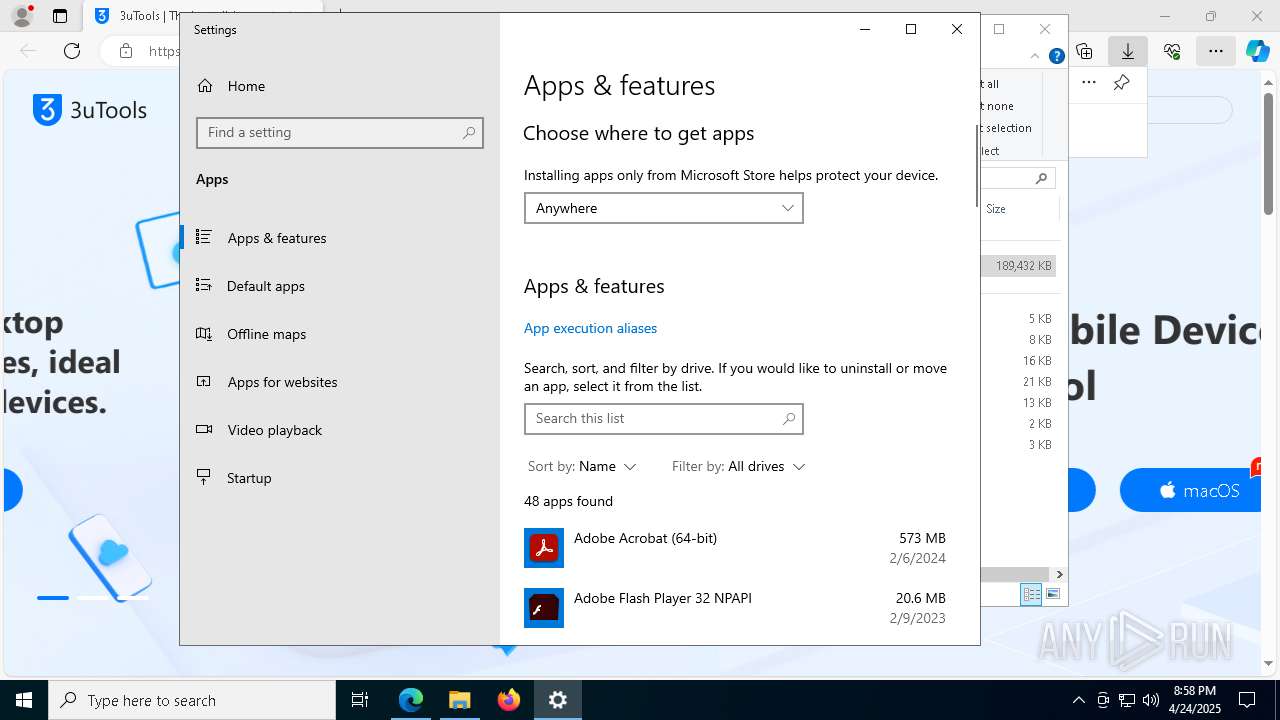Click Size column header in File Explorer
Viewport: 1280px width, 720px height.
click(x=996, y=209)
